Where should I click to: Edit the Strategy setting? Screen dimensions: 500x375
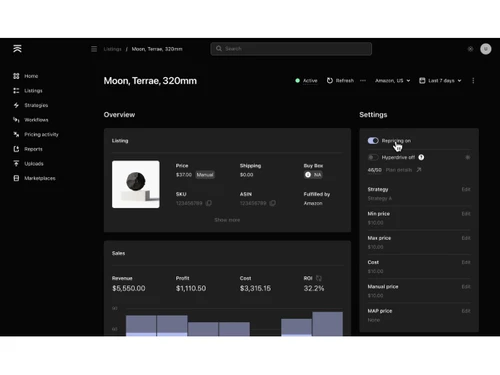click(x=466, y=189)
